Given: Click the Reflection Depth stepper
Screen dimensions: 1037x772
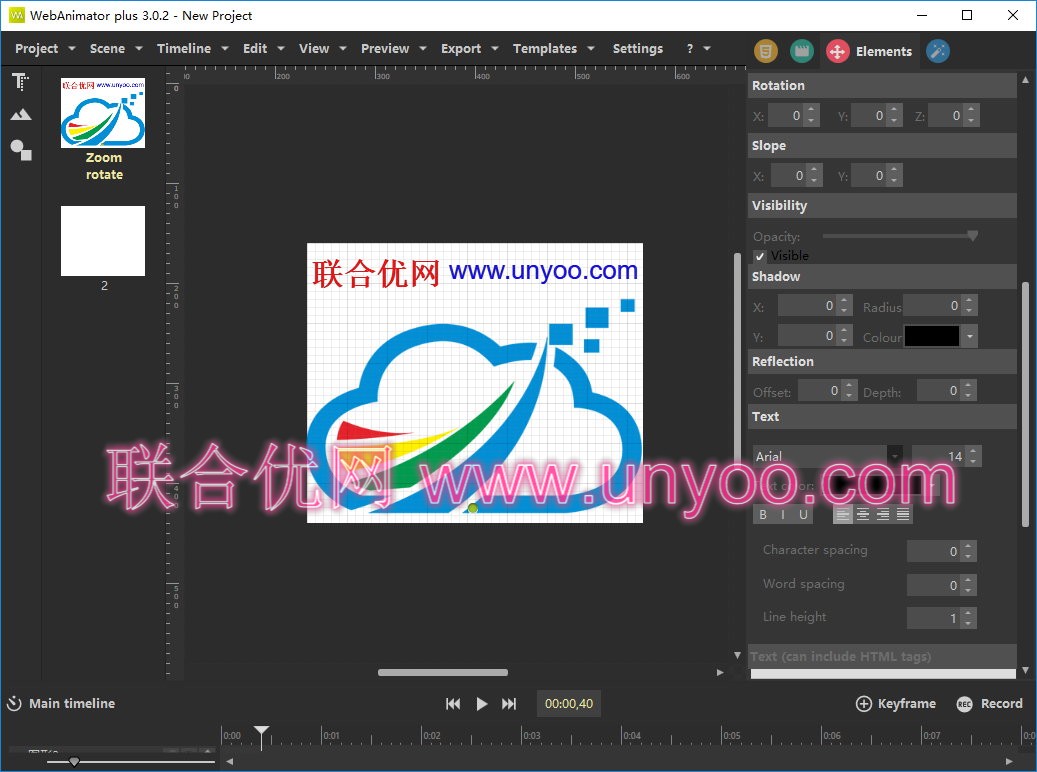Looking at the screenshot, I should point(968,390).
